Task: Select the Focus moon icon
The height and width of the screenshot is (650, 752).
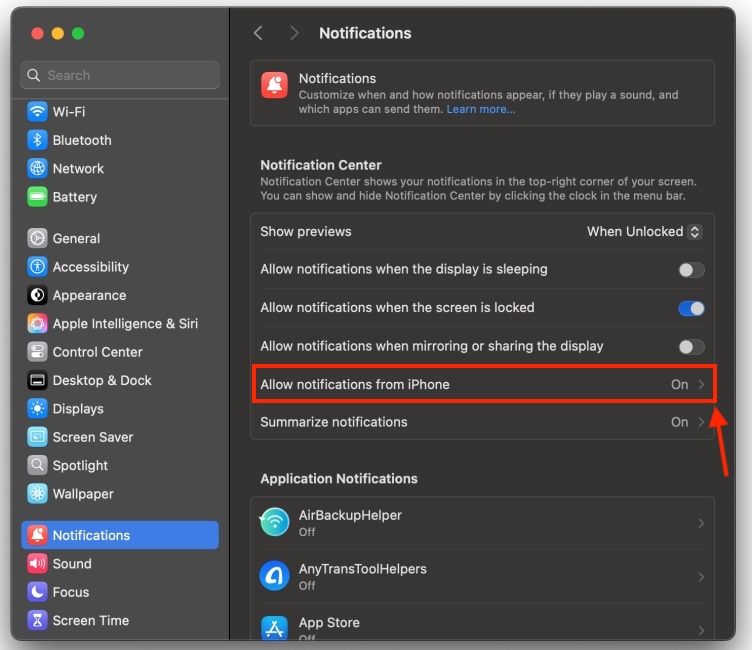Action: click(x=37, y=592)
